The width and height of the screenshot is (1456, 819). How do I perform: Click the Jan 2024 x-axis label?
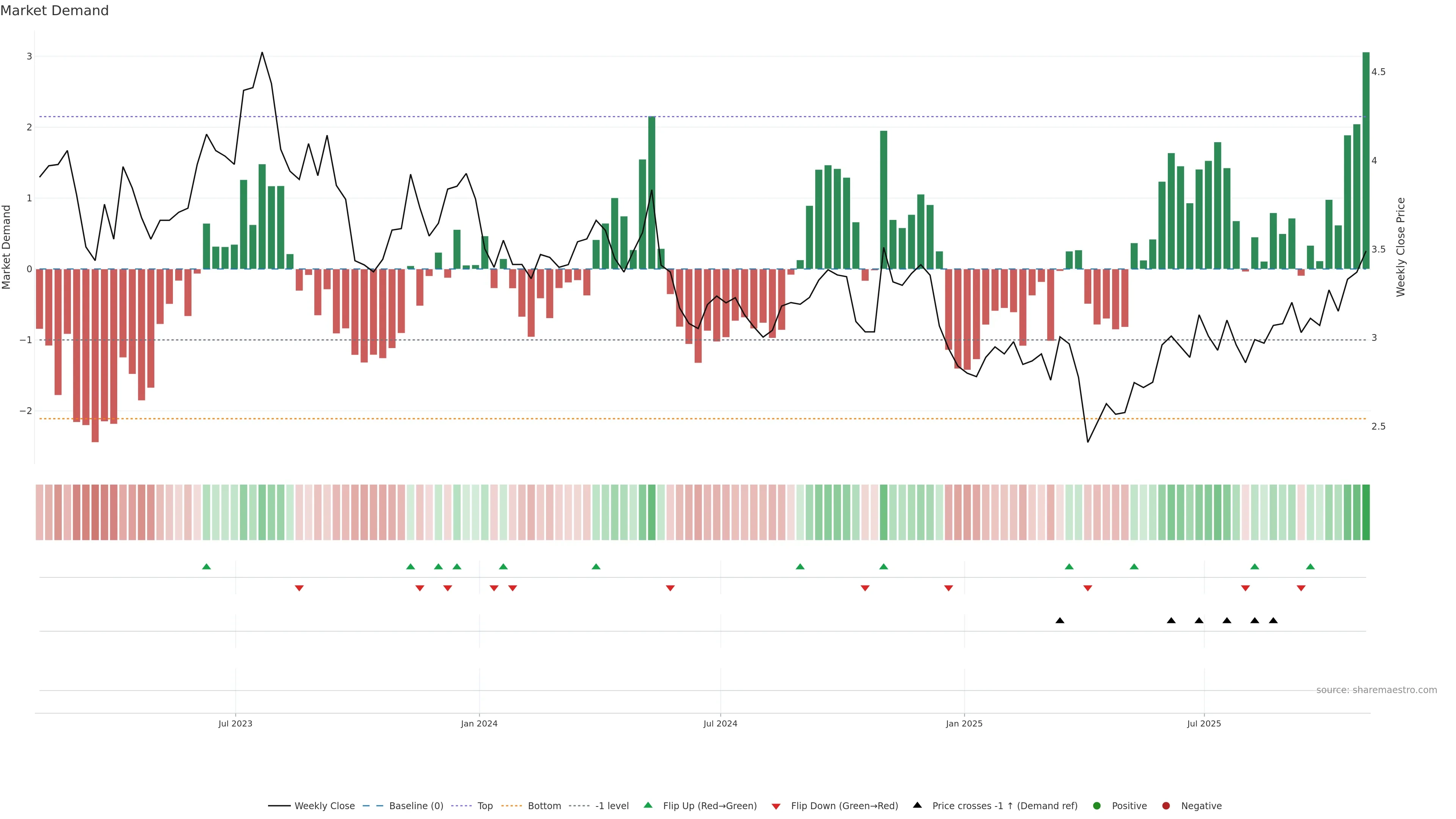[479, 723]
